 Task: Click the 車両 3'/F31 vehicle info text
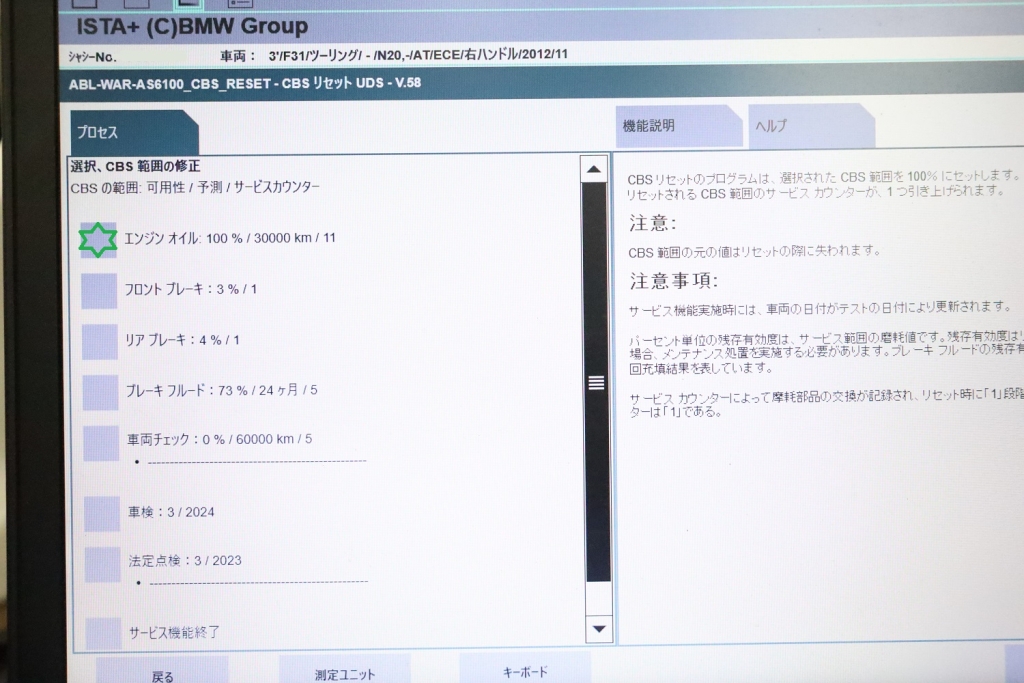[x=394, y=55]
